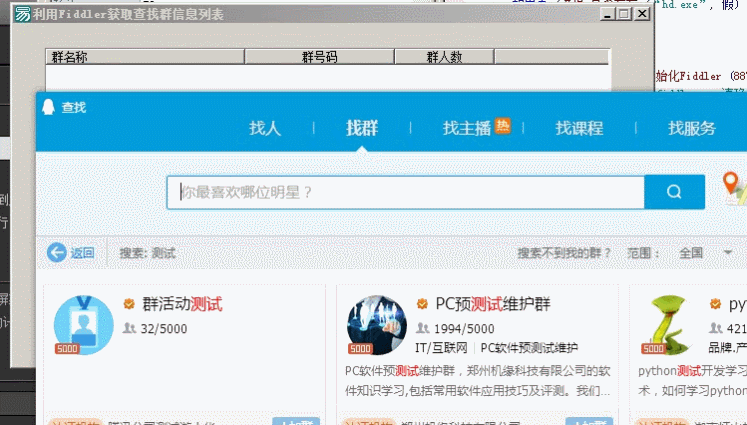This screenshot has height=425, width=747.
Task: Expand the 范围 全国 region dropdown
Action: [x=727, y=253]
